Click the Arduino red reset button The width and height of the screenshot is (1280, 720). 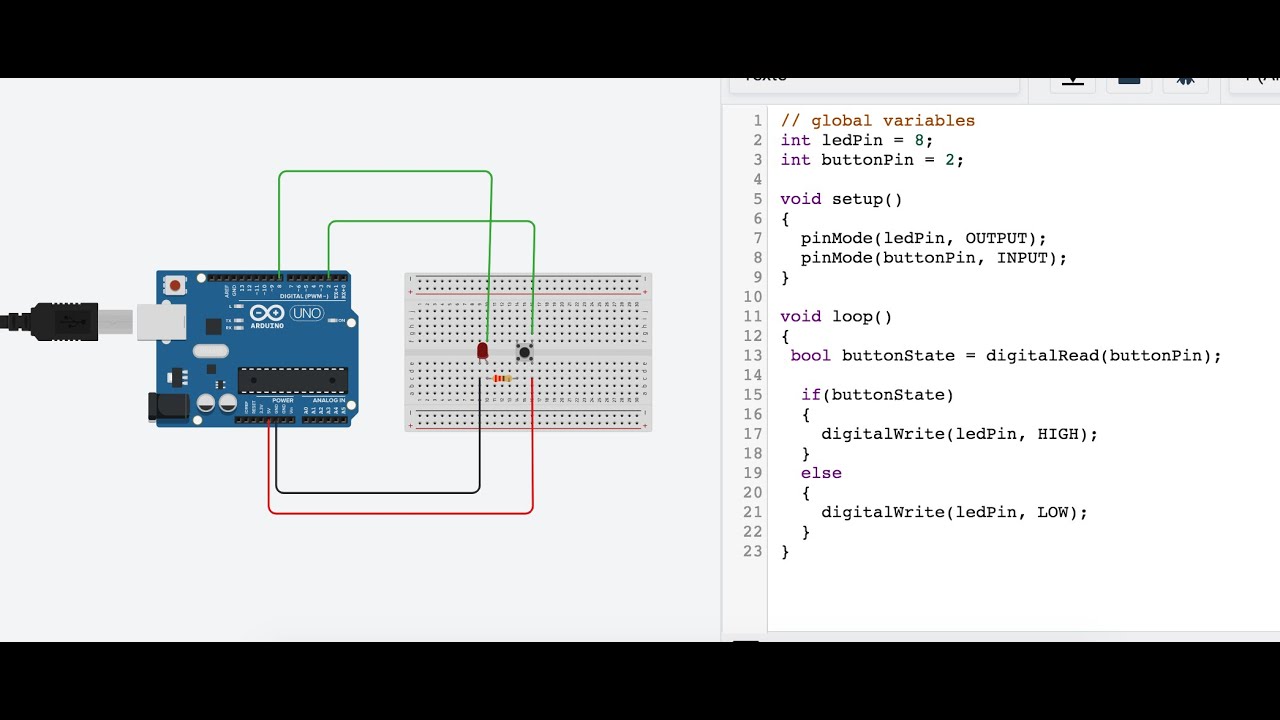176,285
